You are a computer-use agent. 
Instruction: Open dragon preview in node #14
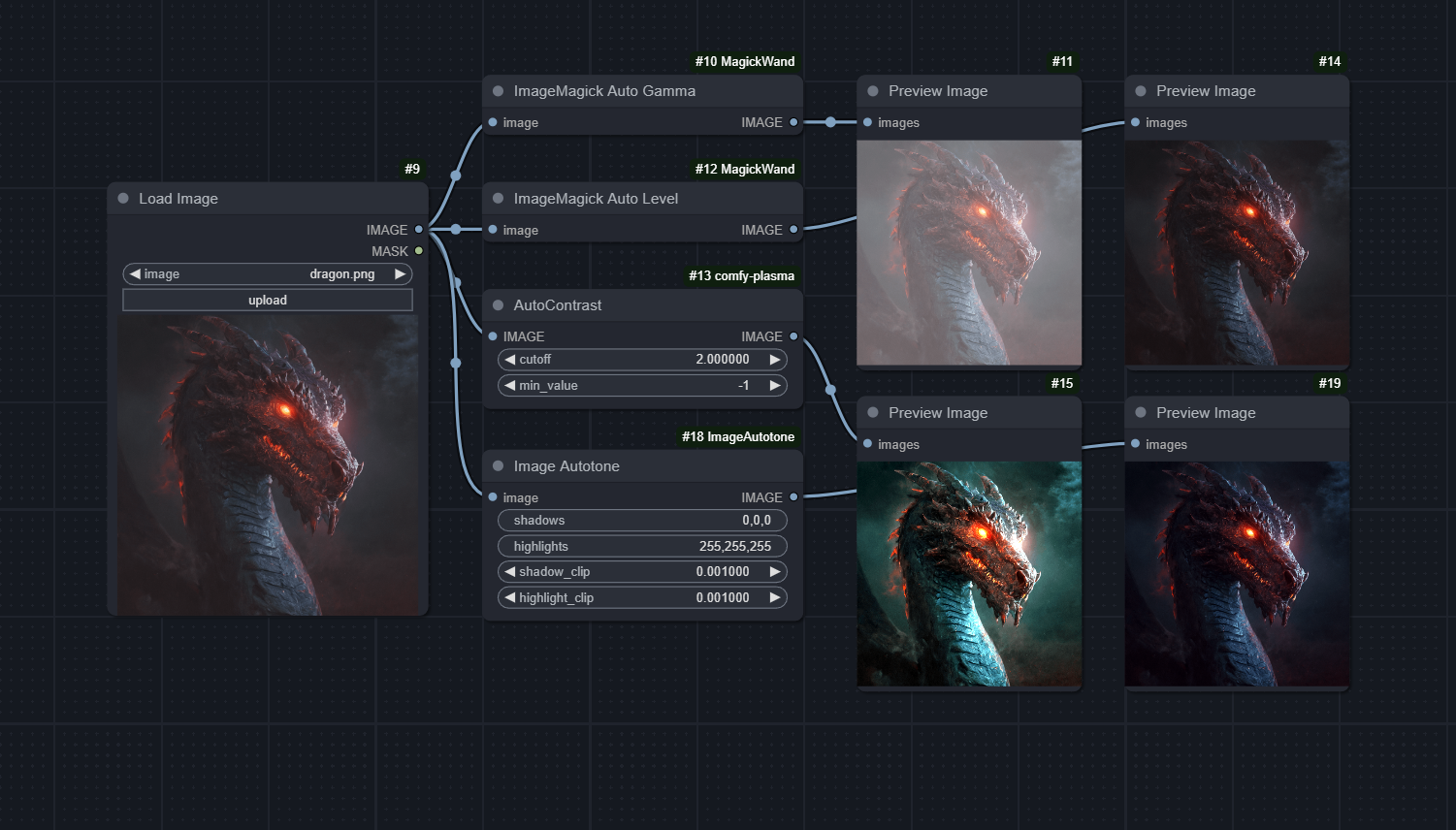pyautogui.click(x=1237, y=253)
